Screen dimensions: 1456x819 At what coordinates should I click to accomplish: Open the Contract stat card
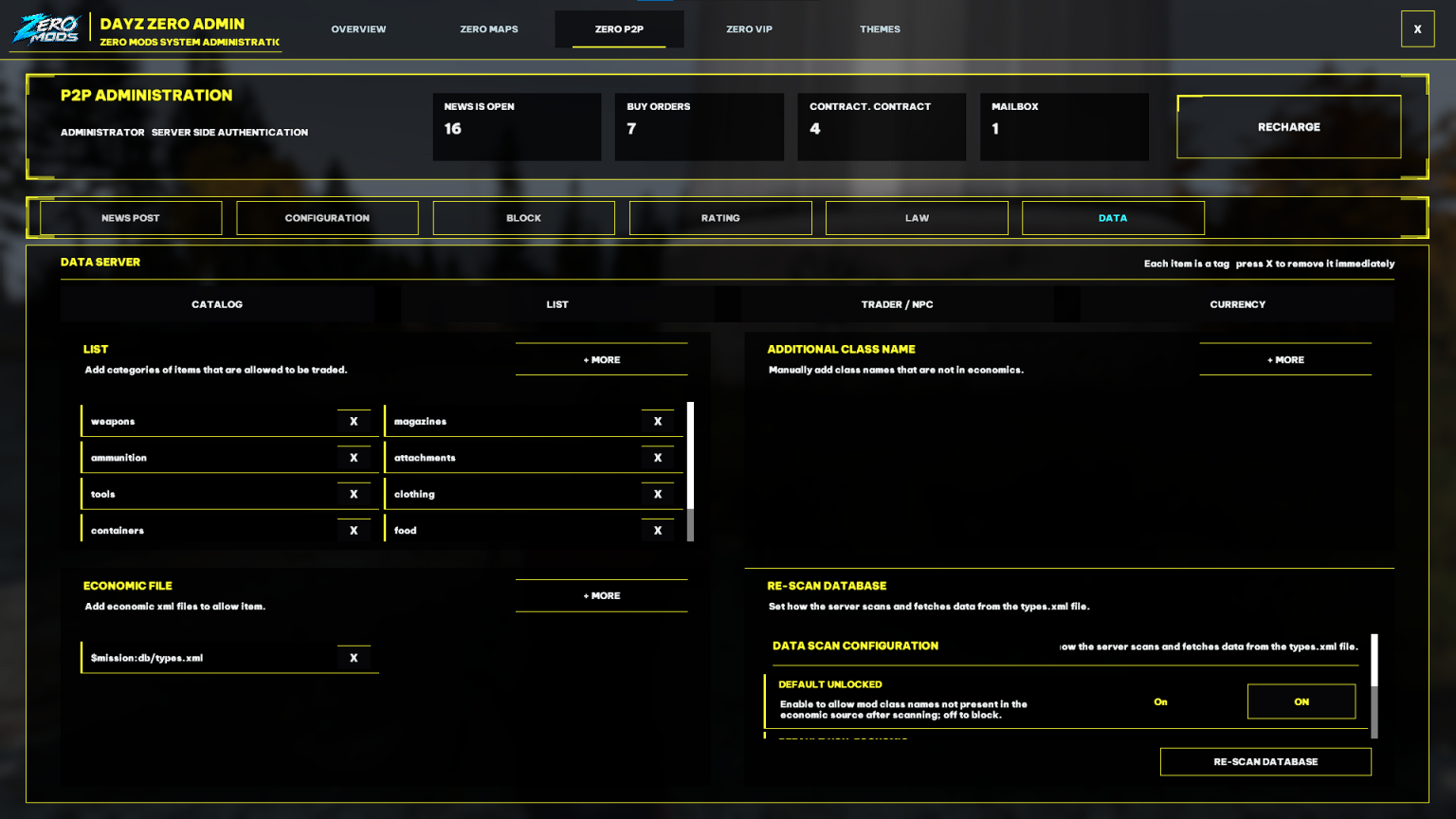(882, 127)
